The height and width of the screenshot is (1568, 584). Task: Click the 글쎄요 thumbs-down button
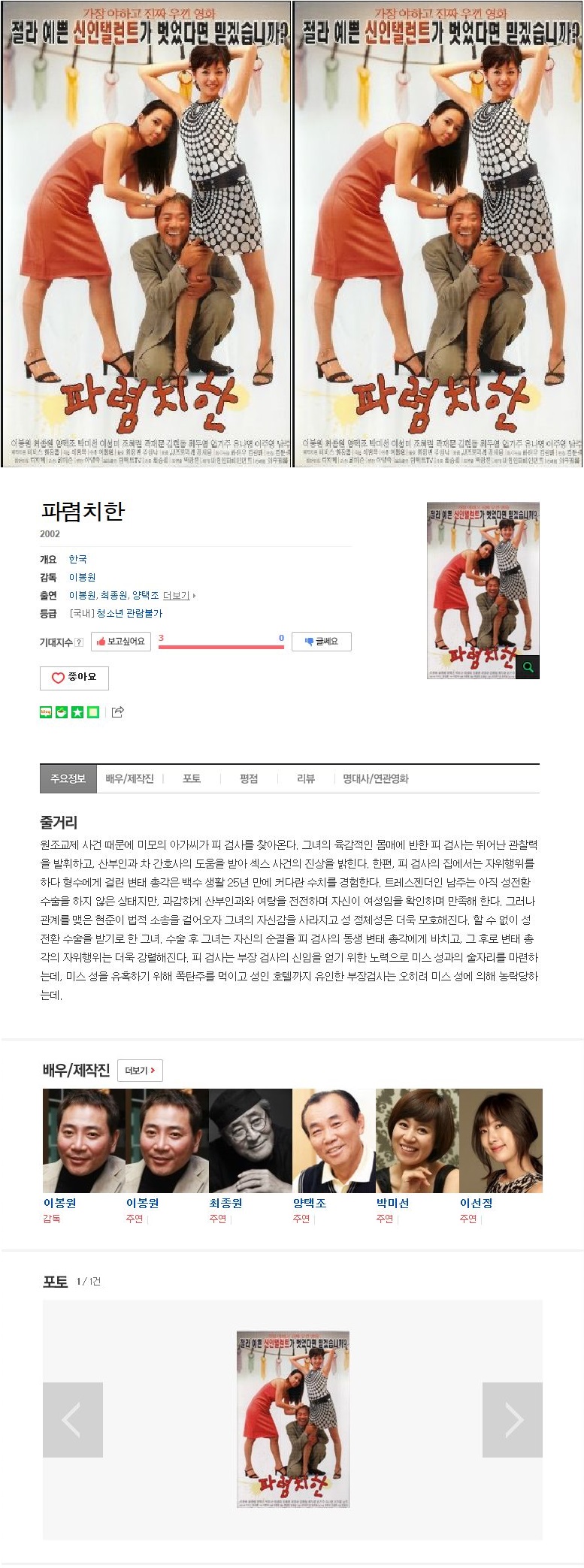tap(322, 642)
